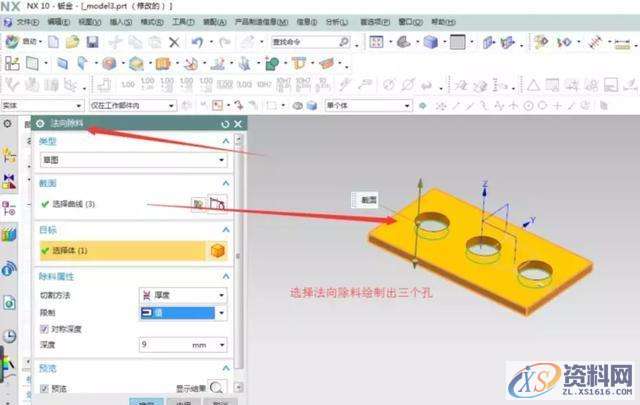Open the 实体 selection filter dropdown
Viewport: 640px width, 405px height.
42,106
